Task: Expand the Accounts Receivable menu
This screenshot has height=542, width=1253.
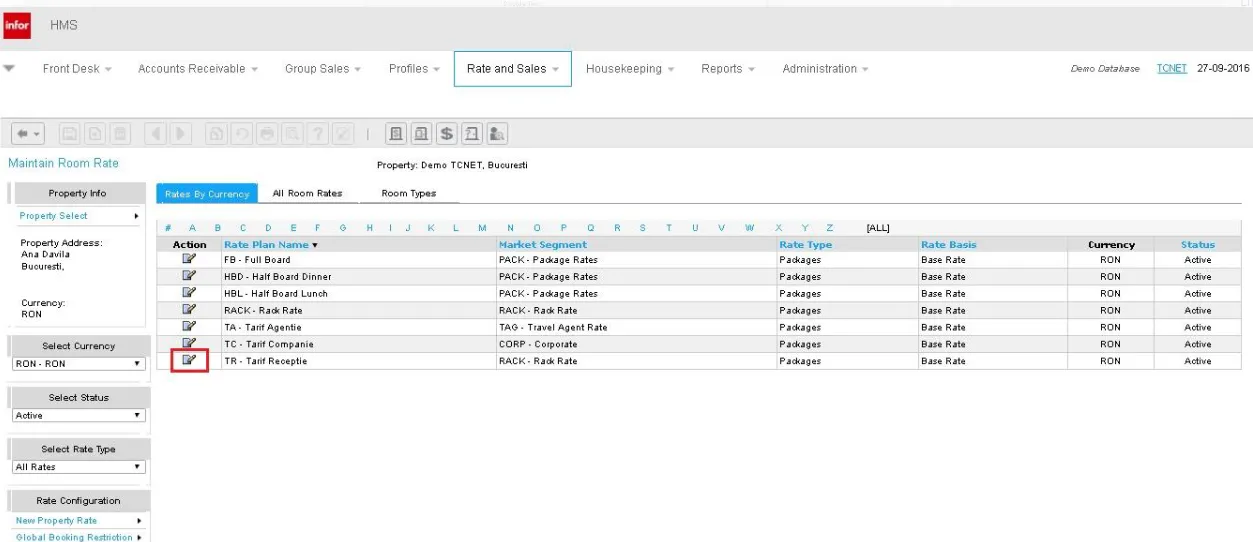Action: click(x=198, y=69)
